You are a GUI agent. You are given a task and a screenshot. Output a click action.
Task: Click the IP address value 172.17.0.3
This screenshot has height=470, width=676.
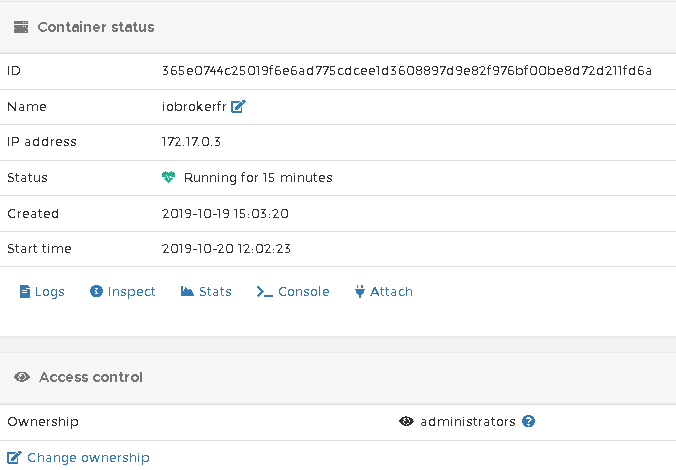pos(191,142)
